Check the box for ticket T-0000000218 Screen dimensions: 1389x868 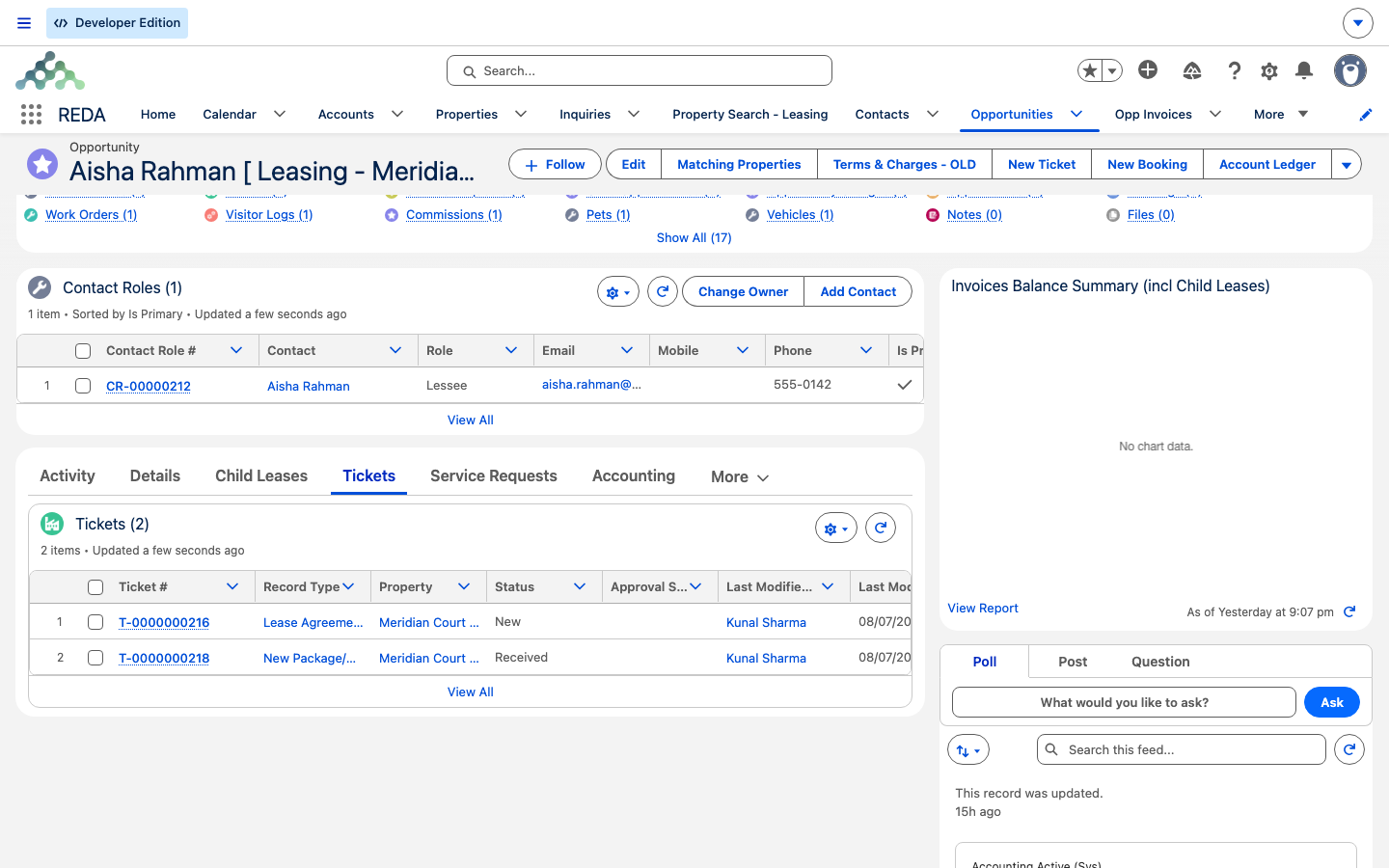pyautogui.click(x=95, y=658)
